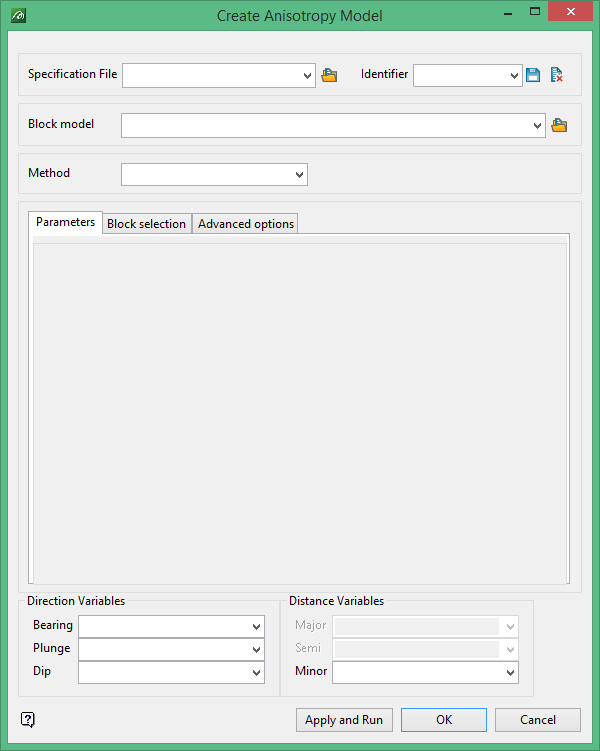
Task: Browse for a block model via folder icon
Action: pyautogui.click(x=559, y=125)
